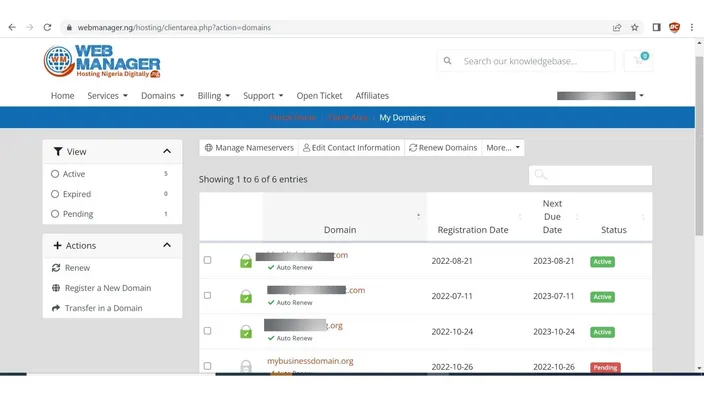Screen dimensions: 704x396
Task: Bookmark this page with the star icon
Action: pyautogui.click(x=634, y=27)
